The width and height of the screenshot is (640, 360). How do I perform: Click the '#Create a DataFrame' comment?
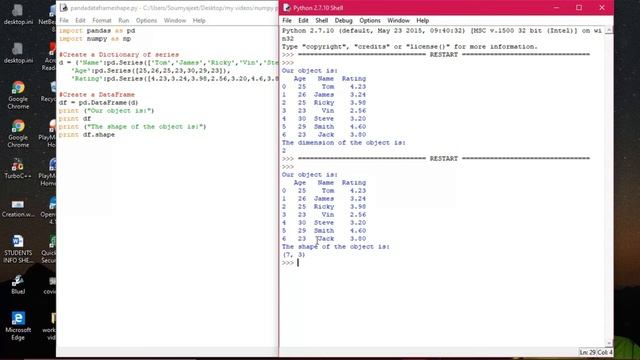pos(97,95)
